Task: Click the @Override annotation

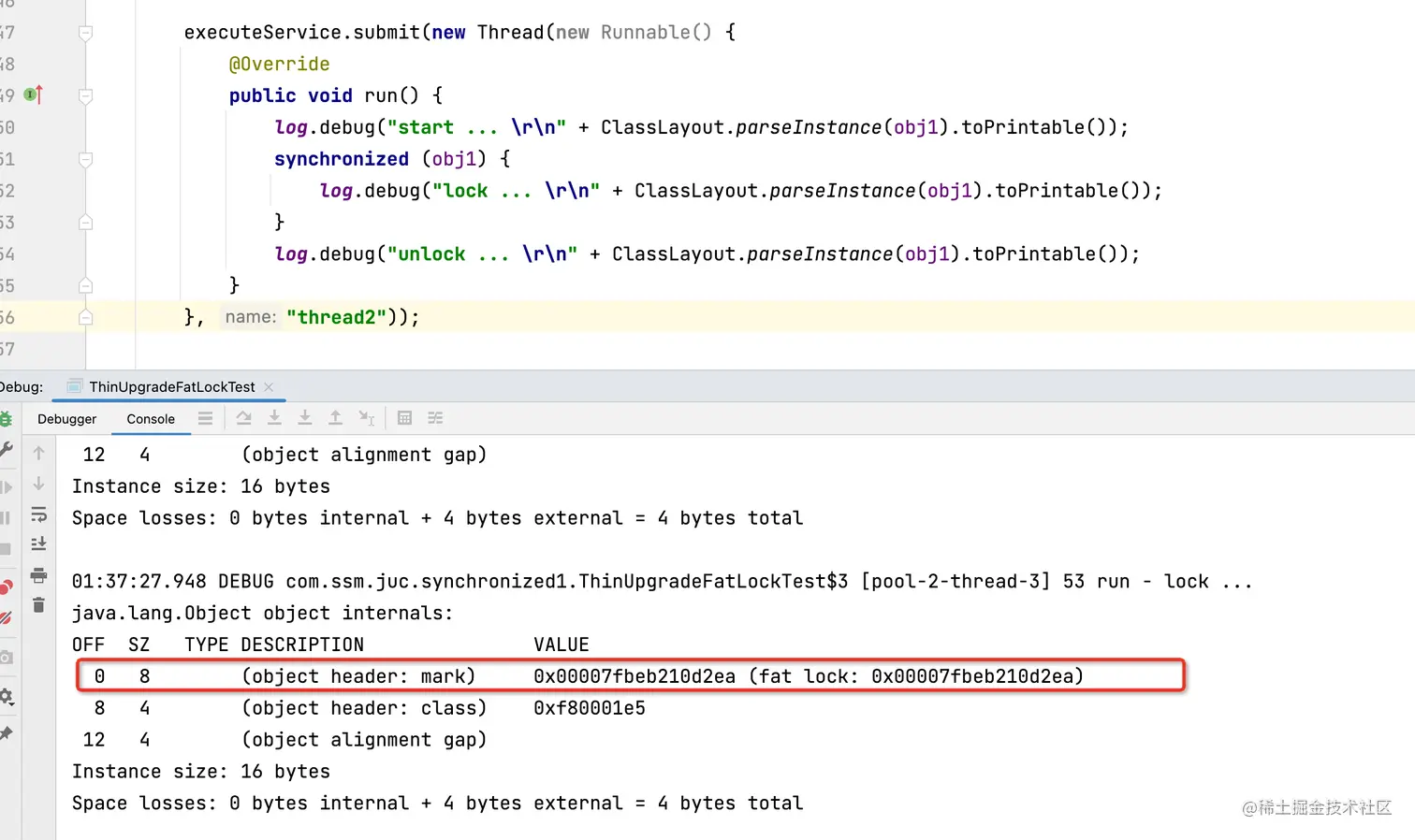Action: point(279,64)
